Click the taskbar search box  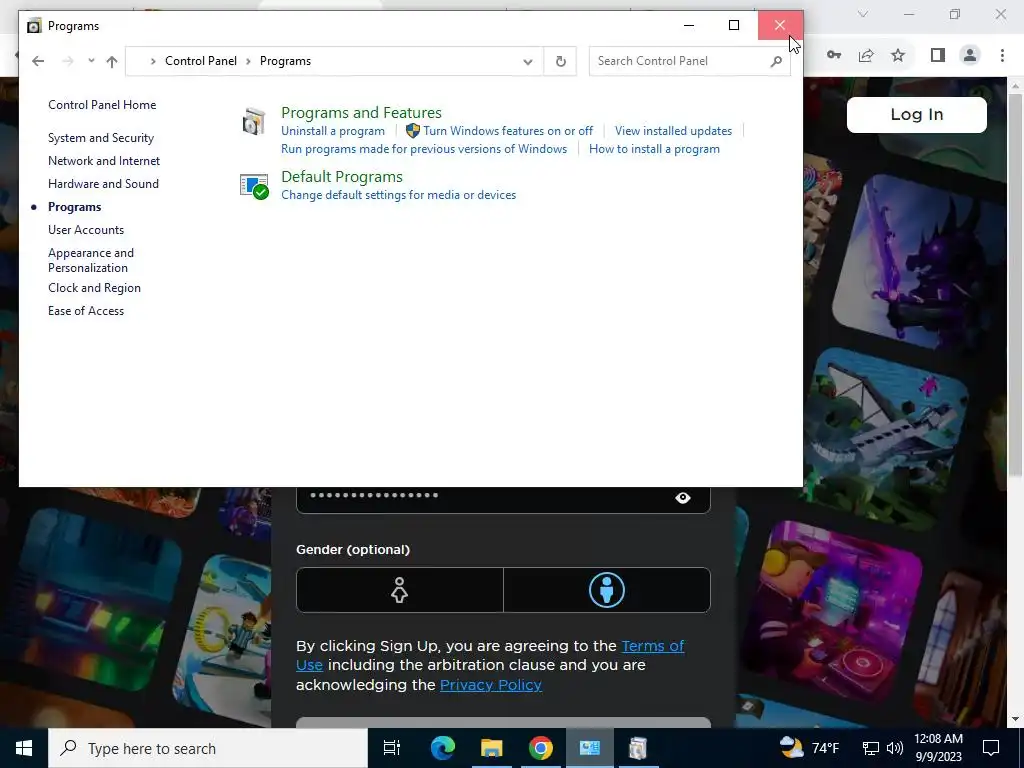point(208,748)
